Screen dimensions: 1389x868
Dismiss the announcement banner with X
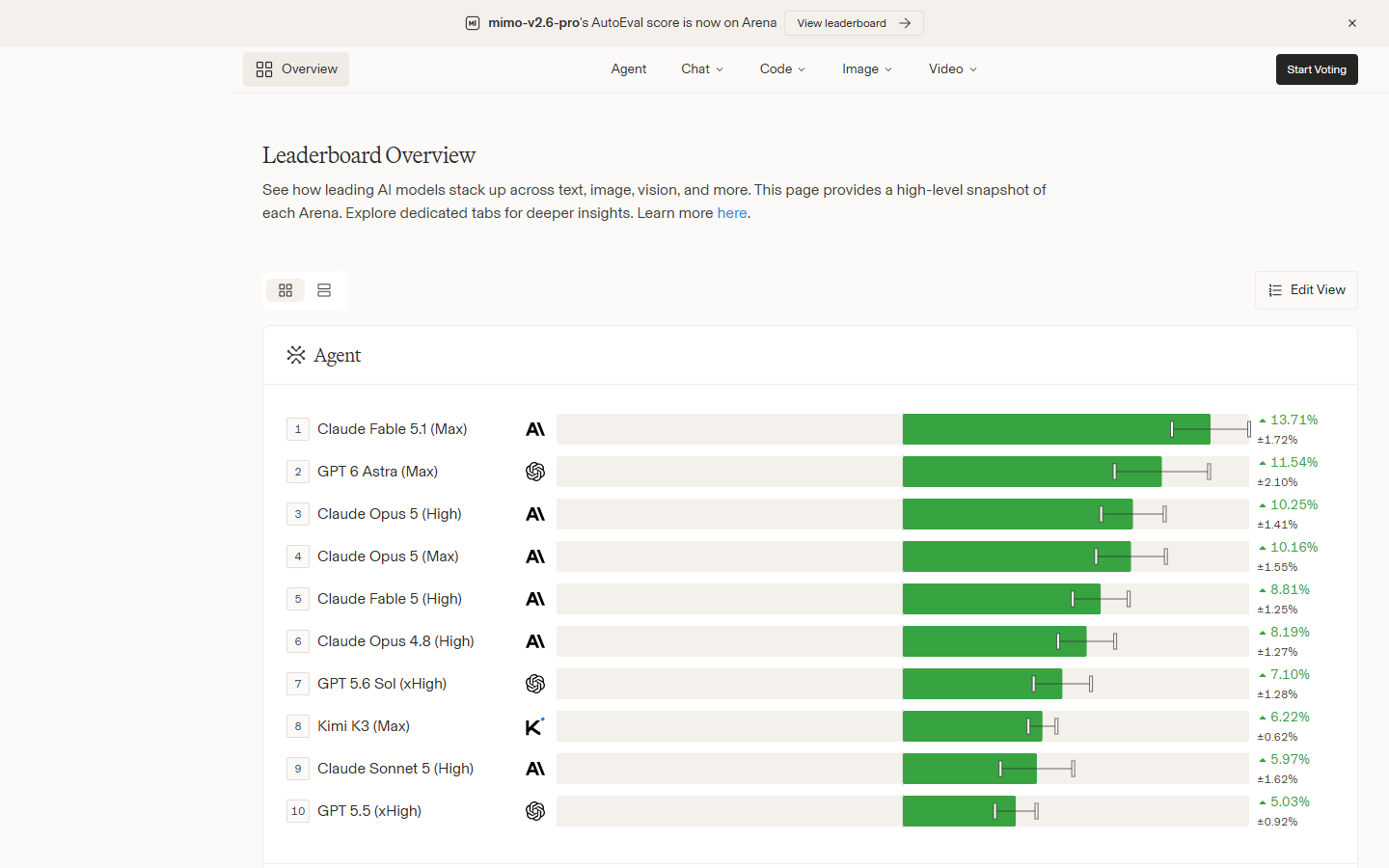(x=1352, y=23)
